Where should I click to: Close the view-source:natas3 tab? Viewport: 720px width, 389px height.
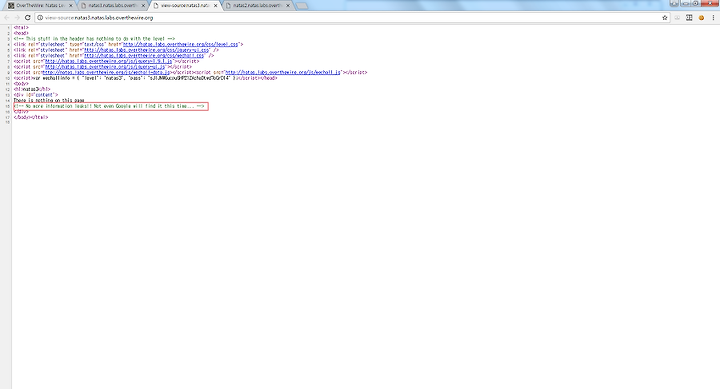215,6
